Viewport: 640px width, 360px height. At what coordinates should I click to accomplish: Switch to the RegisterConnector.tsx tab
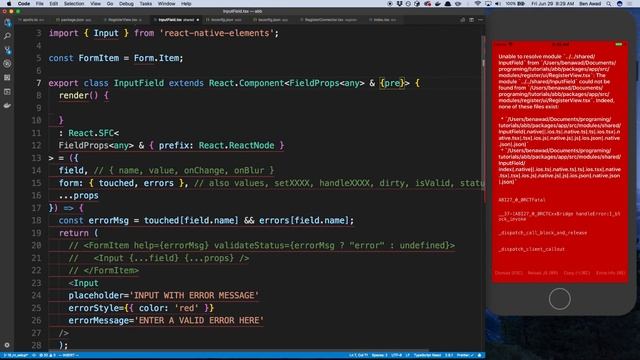click(x=330, y=20)
